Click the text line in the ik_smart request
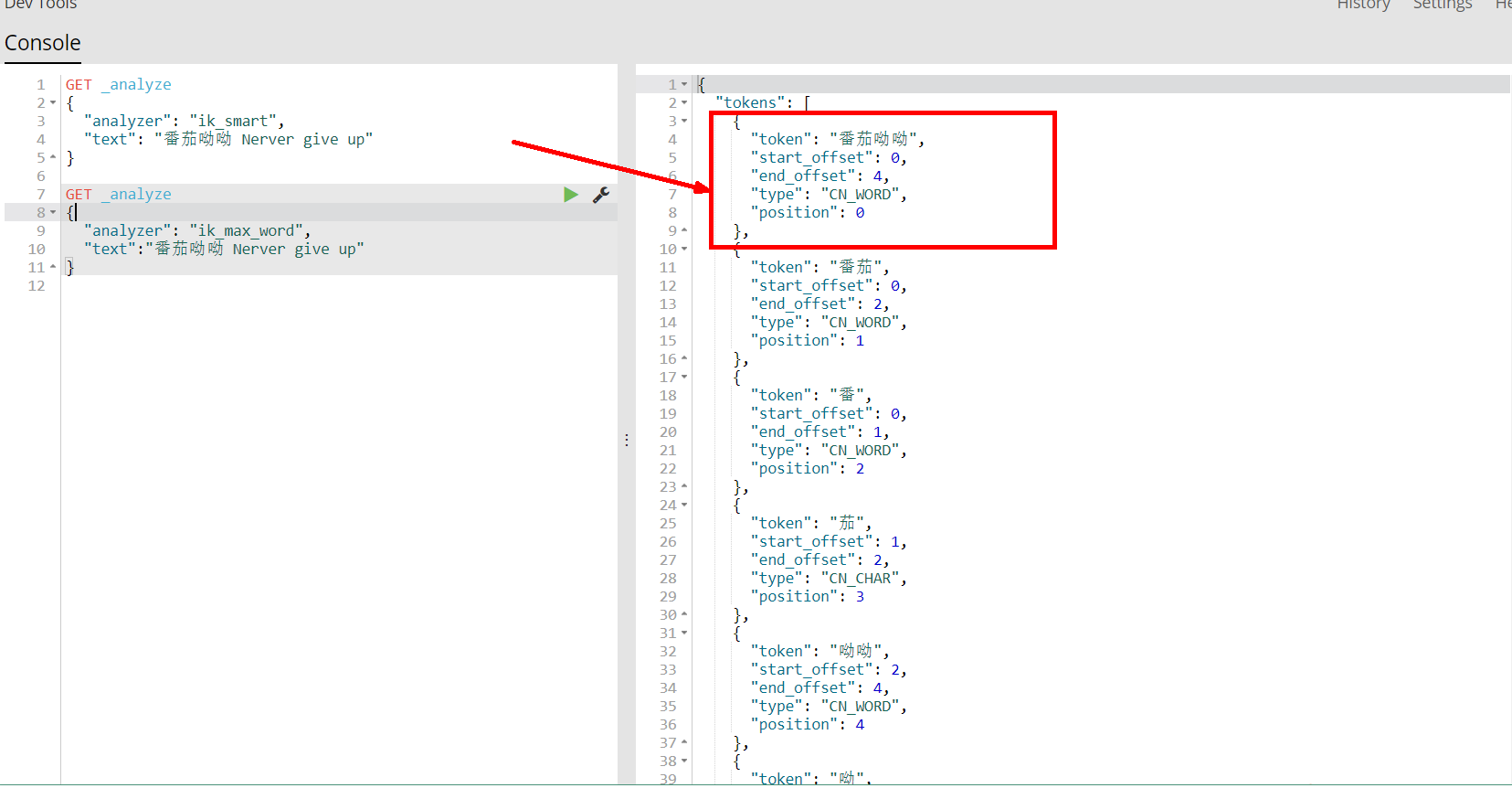Image resolution: width=1512 pixels, height=788 pixels. [228, 140]
